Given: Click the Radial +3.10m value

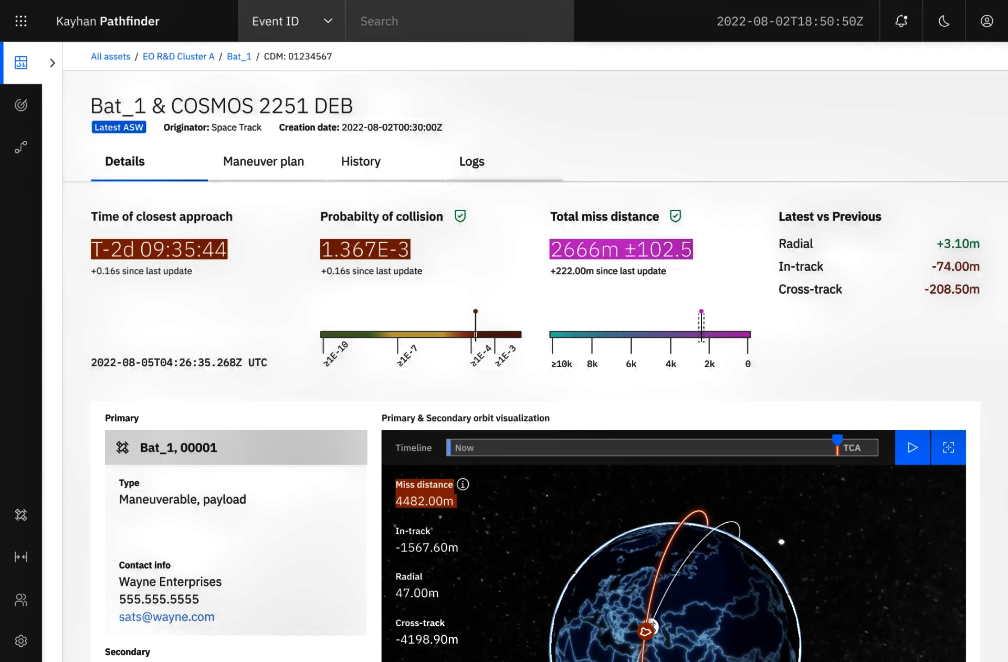Looking at the screenshot, I should [x=958, y=244].
